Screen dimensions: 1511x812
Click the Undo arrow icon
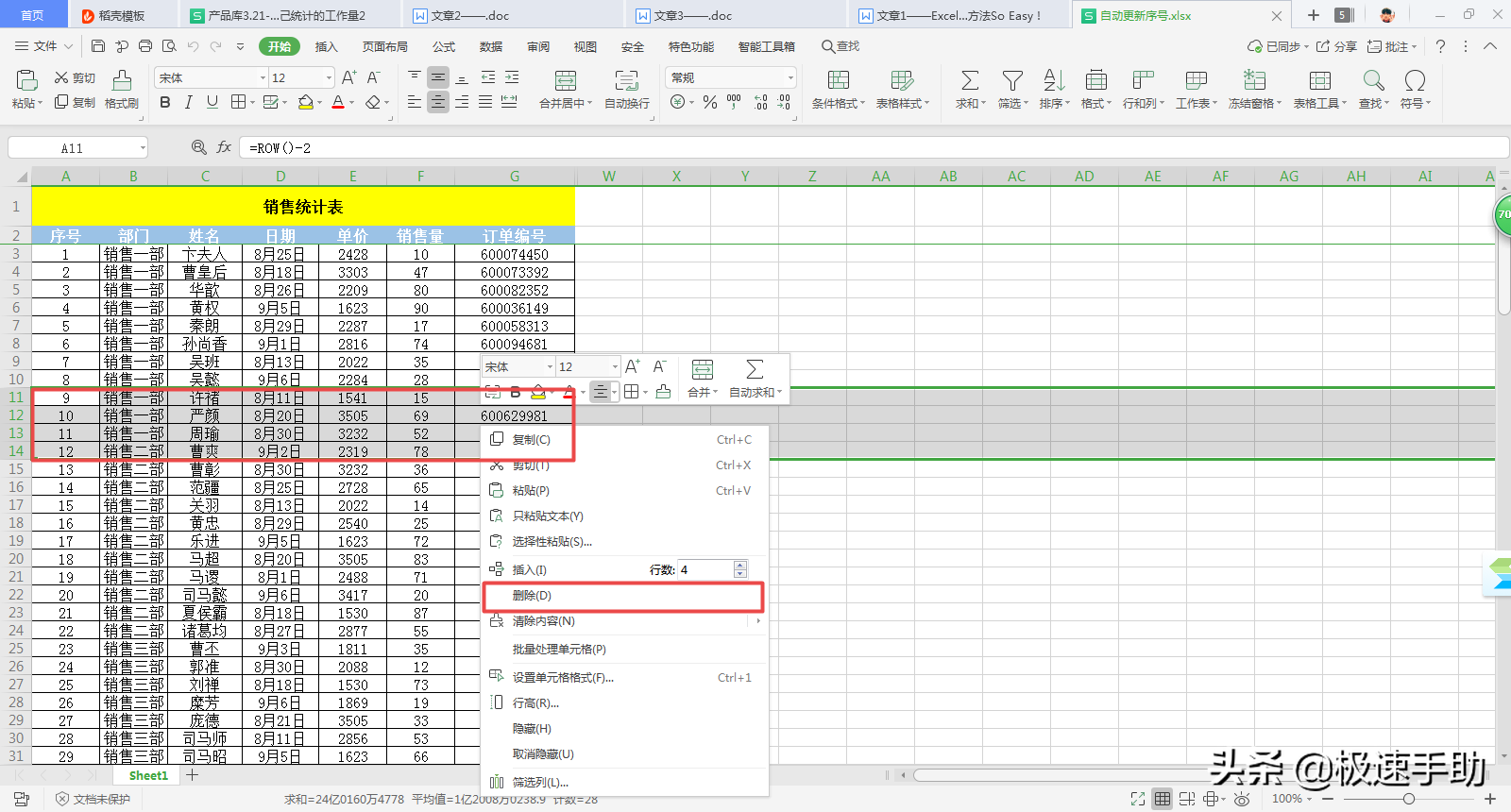(x=193, y=46)
